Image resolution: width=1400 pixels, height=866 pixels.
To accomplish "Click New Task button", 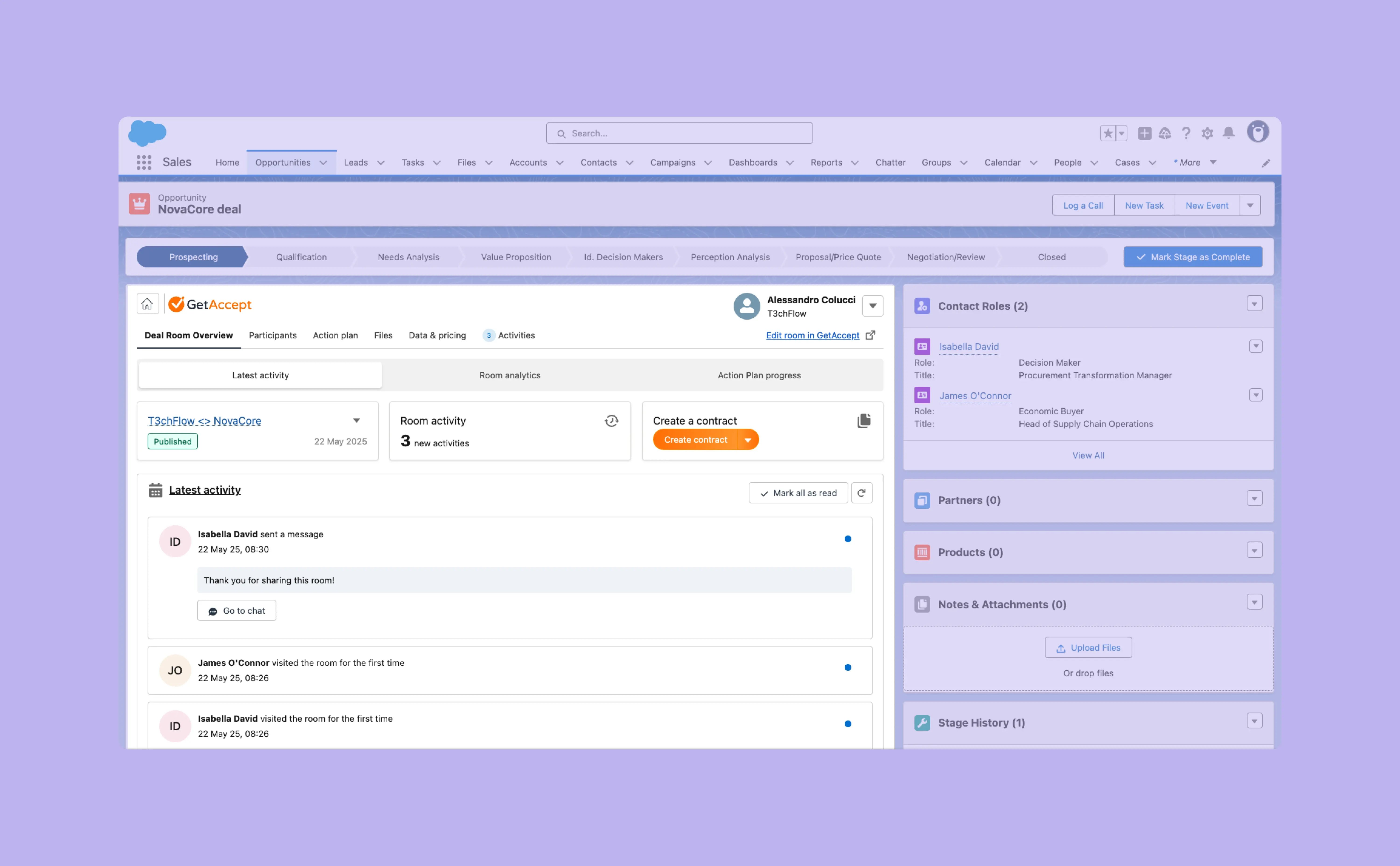I will pos(1144,206).
